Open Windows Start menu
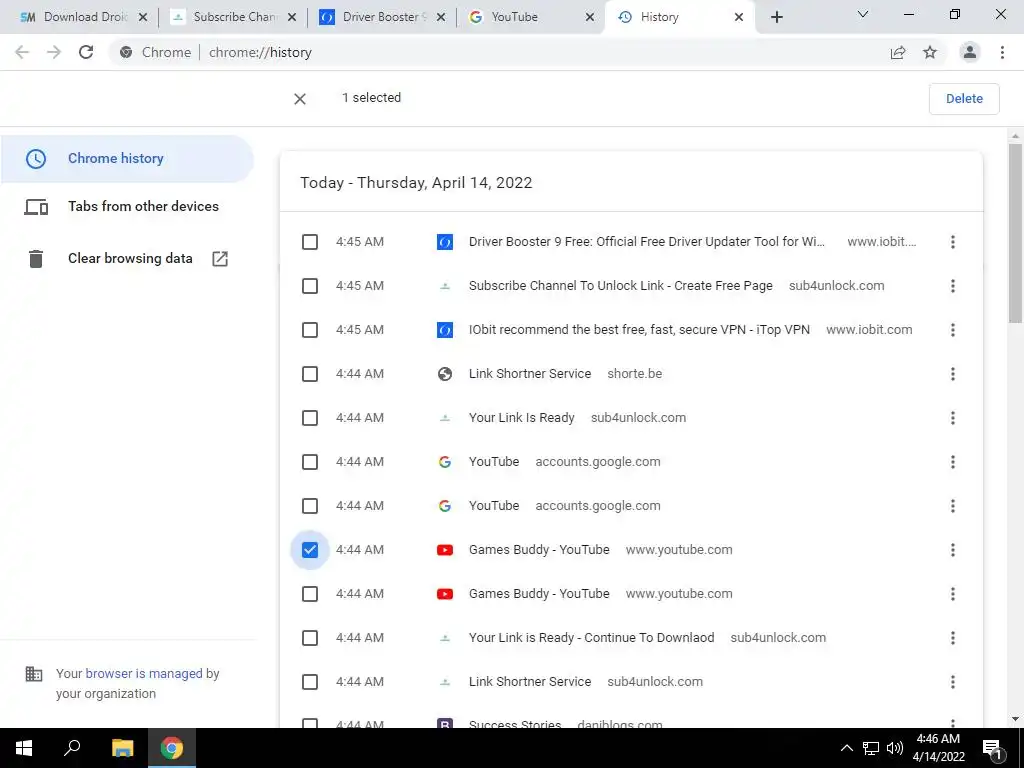Viewport: 1024px width, 768px height. coord(24,748)
